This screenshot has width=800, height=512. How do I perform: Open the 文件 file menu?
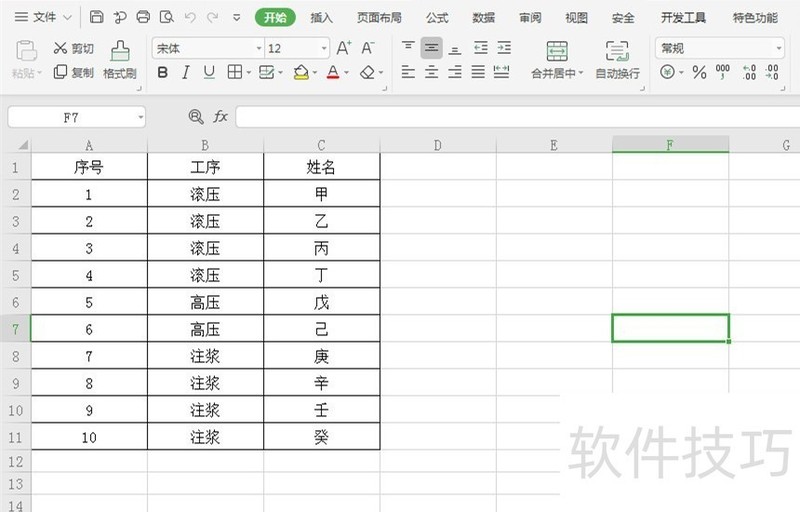(x=43, y=17)
